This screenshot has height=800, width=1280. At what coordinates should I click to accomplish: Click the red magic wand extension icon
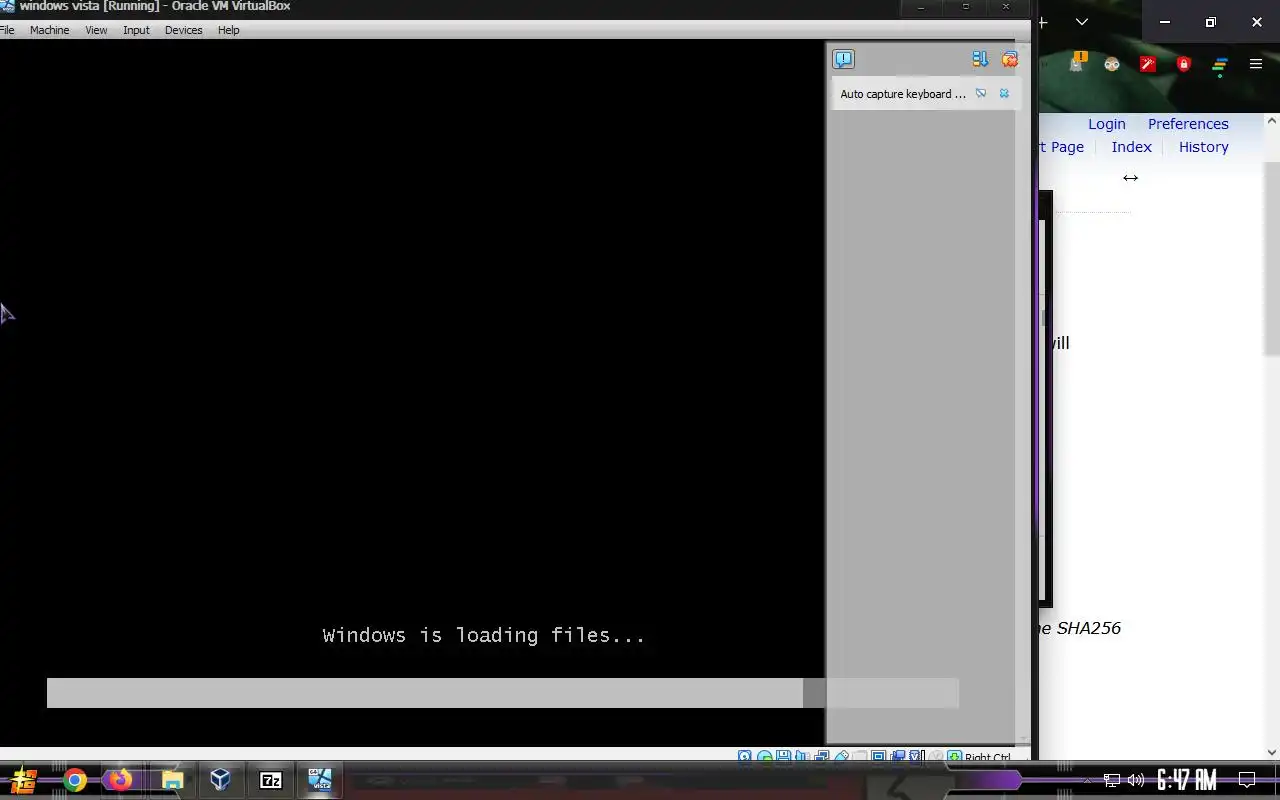point(1148,64)
